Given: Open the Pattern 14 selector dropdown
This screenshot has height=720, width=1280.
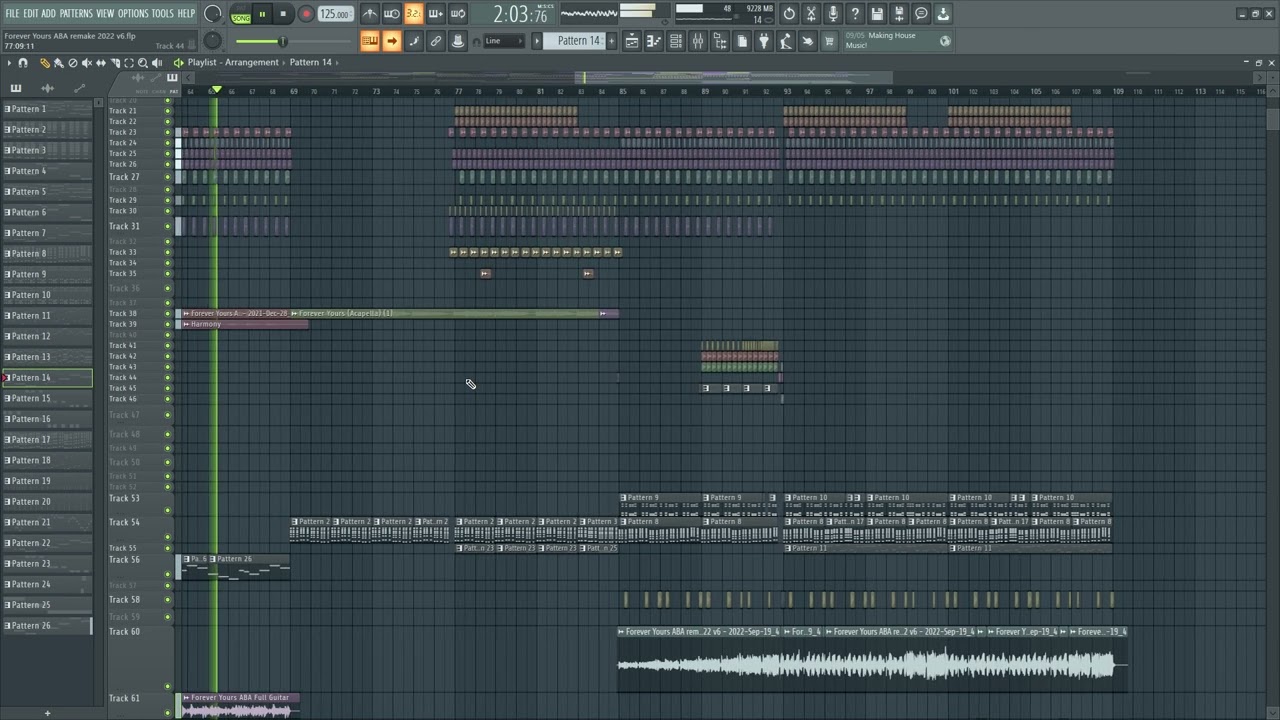Looking at the screenshot, I should click(x=579, y=41).
